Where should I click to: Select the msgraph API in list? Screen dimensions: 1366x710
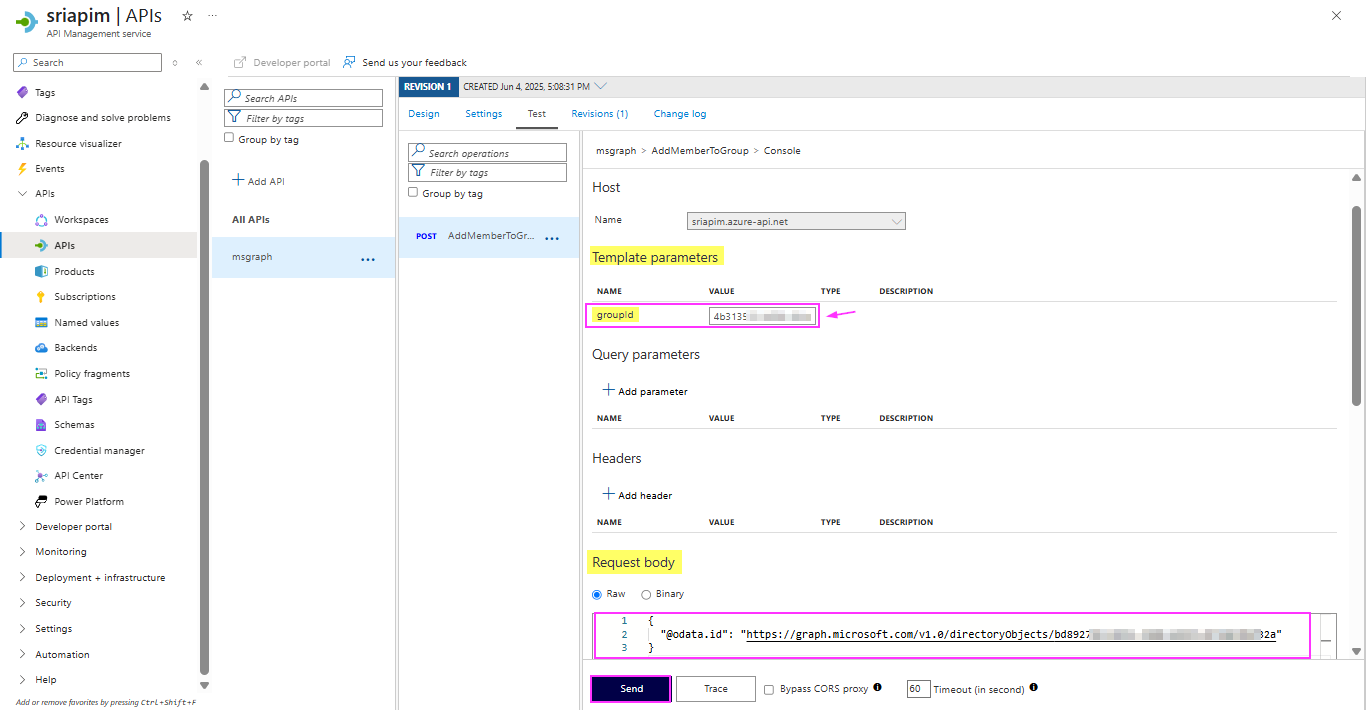pyautogui.click(x=303, y=257)
